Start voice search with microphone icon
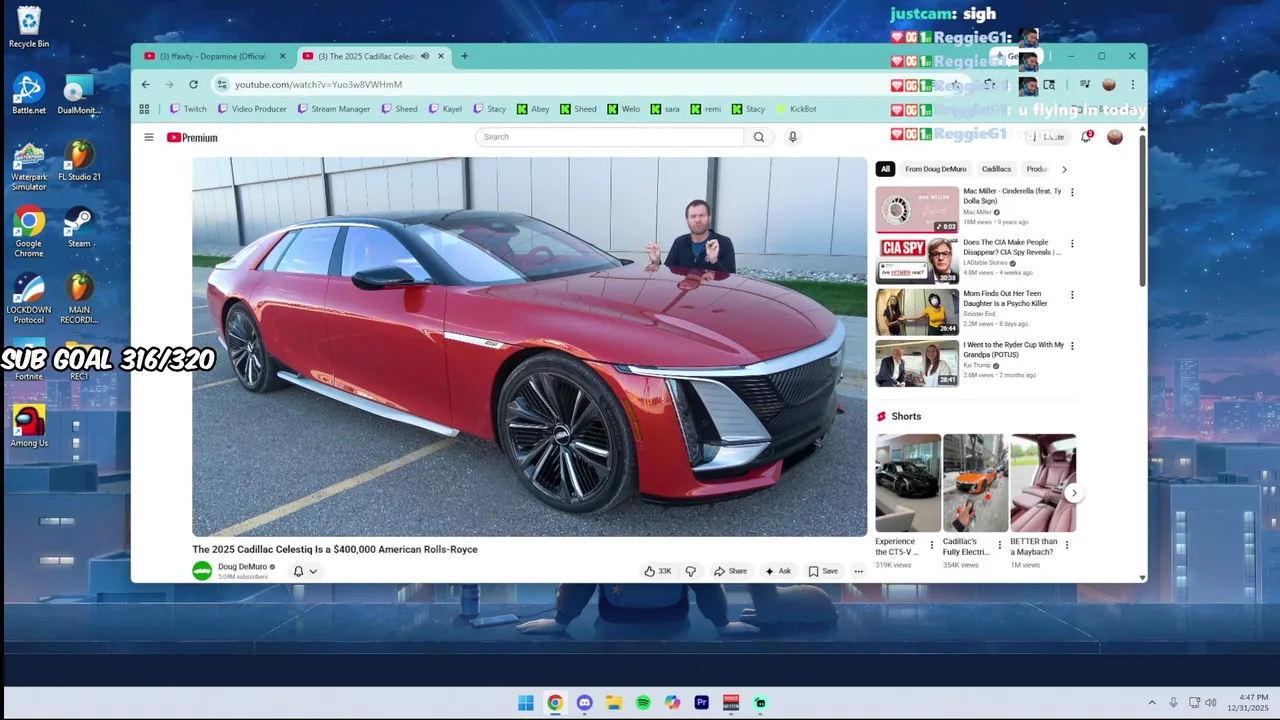The width and height of the screenshot is (1280, 720). (x=793, y=137)
